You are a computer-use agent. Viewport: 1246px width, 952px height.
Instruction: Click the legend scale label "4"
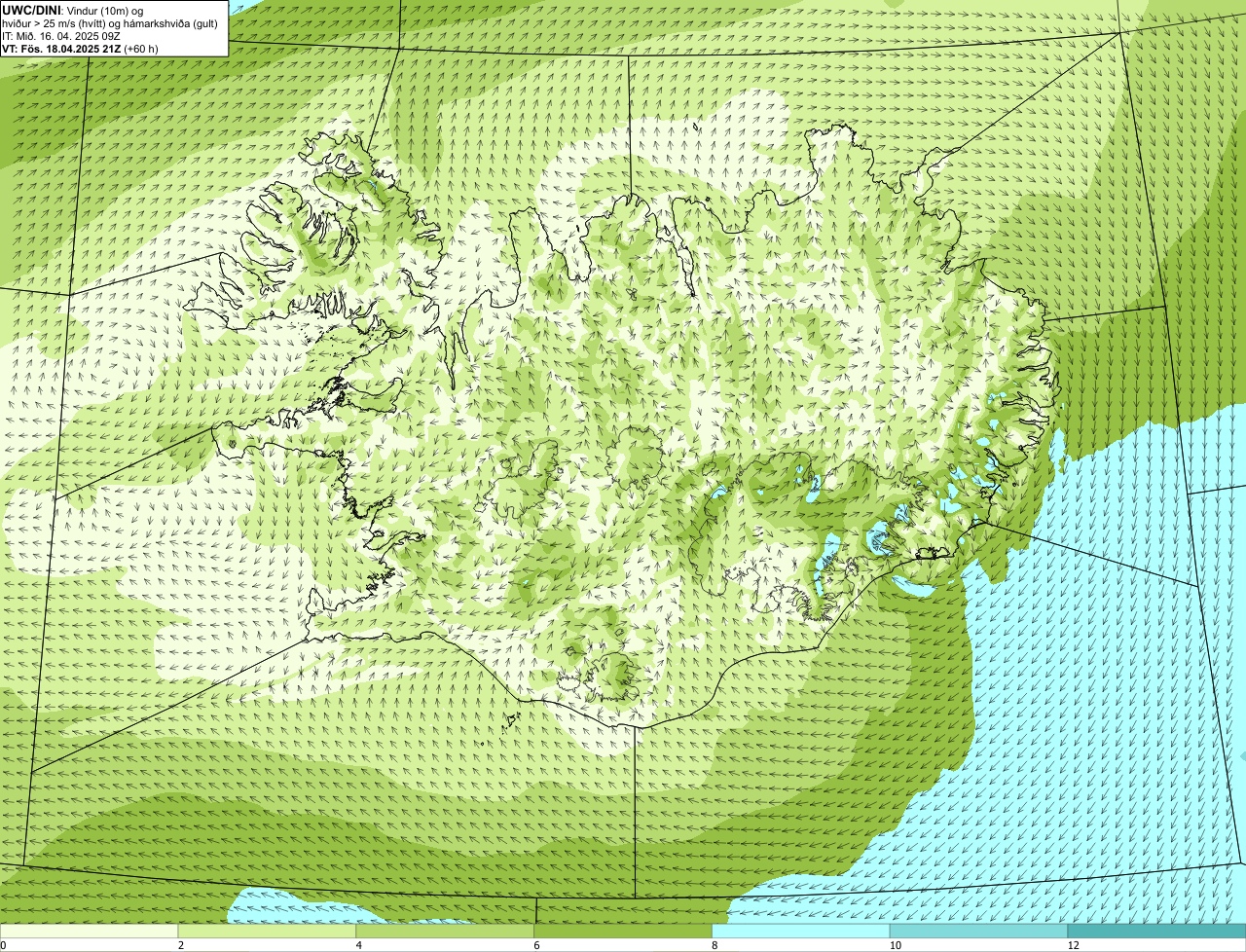point(359,946)
